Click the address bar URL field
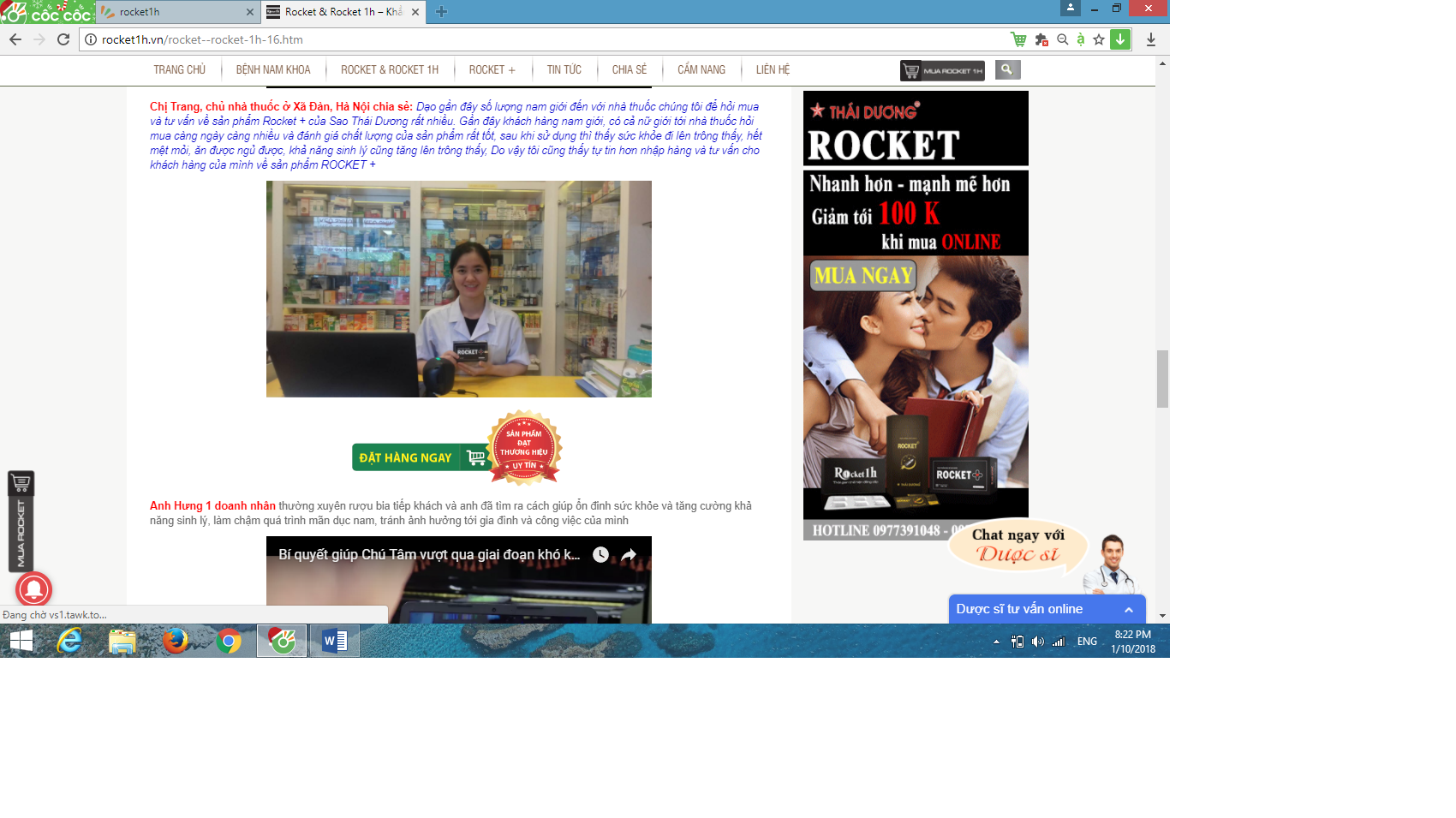The width and height of the screenshot is (1456, 818). point(548,39)
